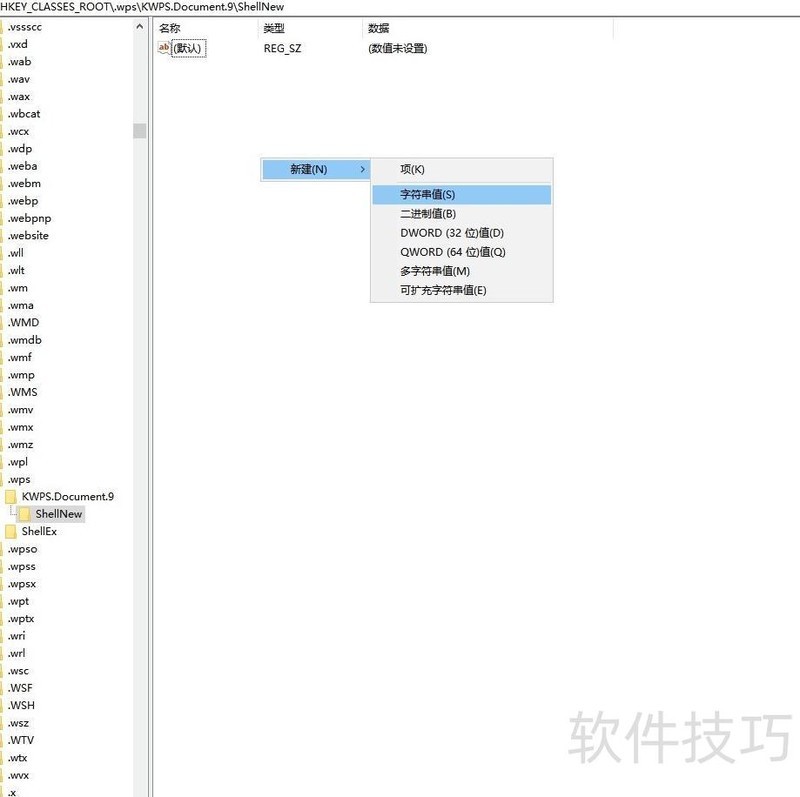Viewport: 800px width, 797px height.
Task: Click the ab string icon beside (默认)
Action: coord(162,47)
